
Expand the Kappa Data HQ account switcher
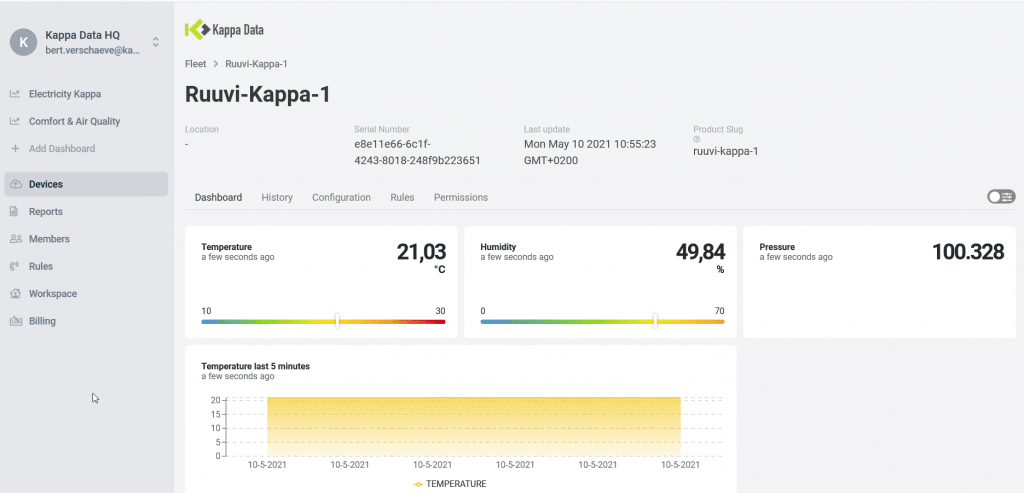[x=155, y=42]
